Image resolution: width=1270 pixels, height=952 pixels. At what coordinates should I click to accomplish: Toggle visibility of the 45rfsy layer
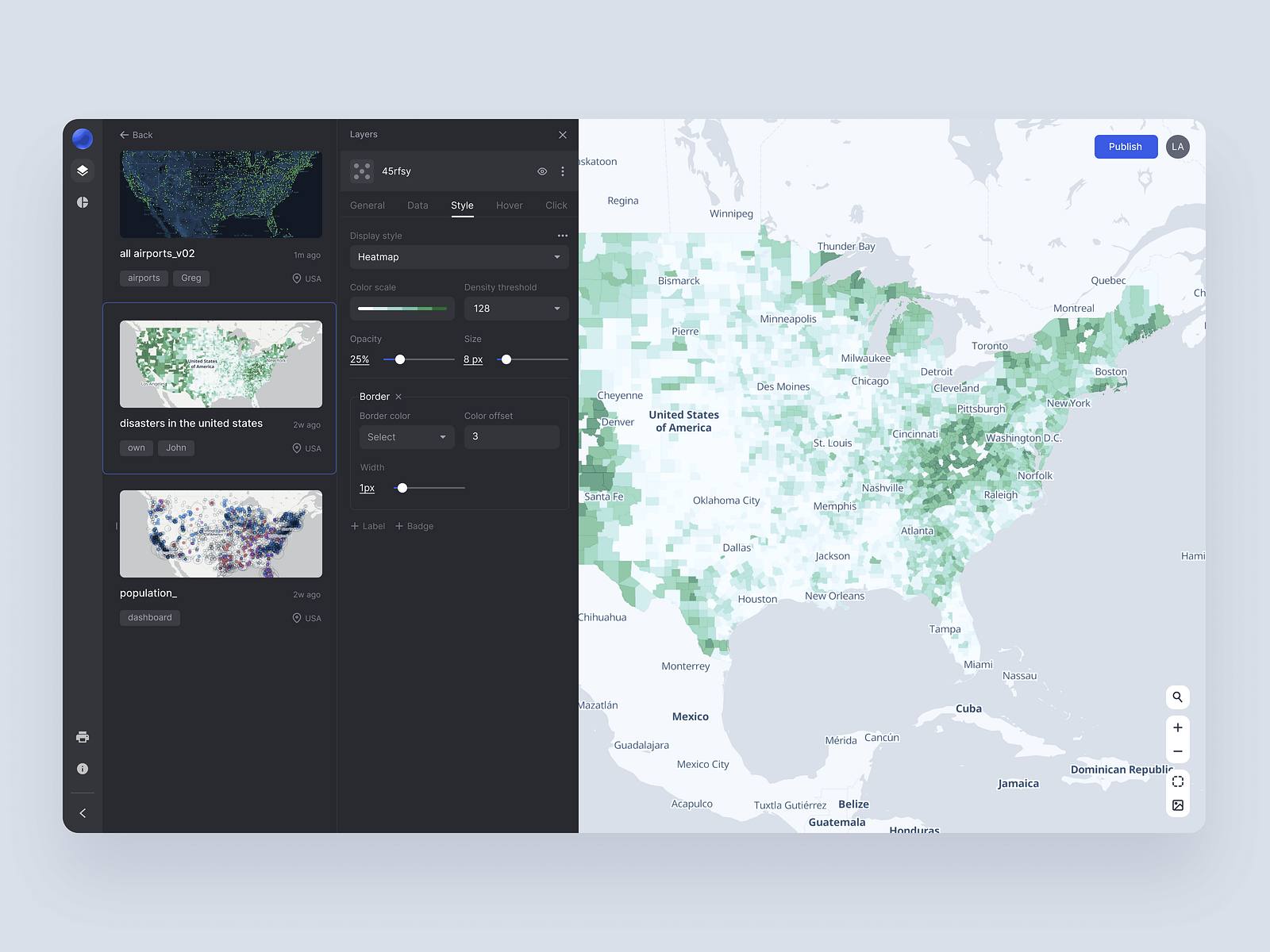click(x=541, y=171)
